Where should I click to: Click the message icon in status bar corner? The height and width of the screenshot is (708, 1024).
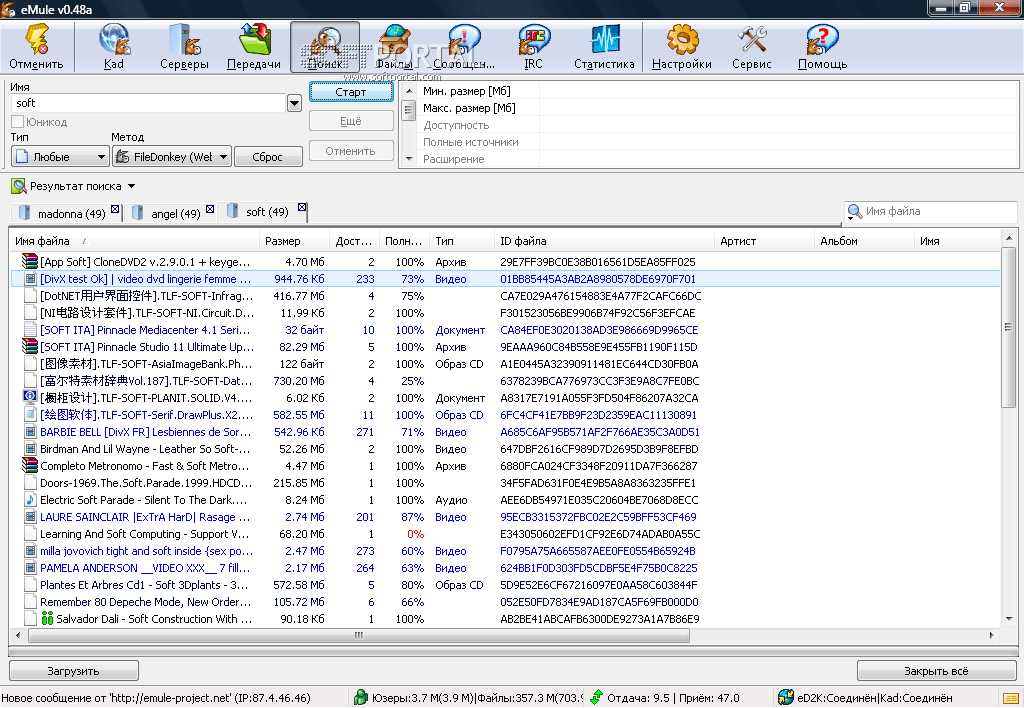click(1011, 698)
